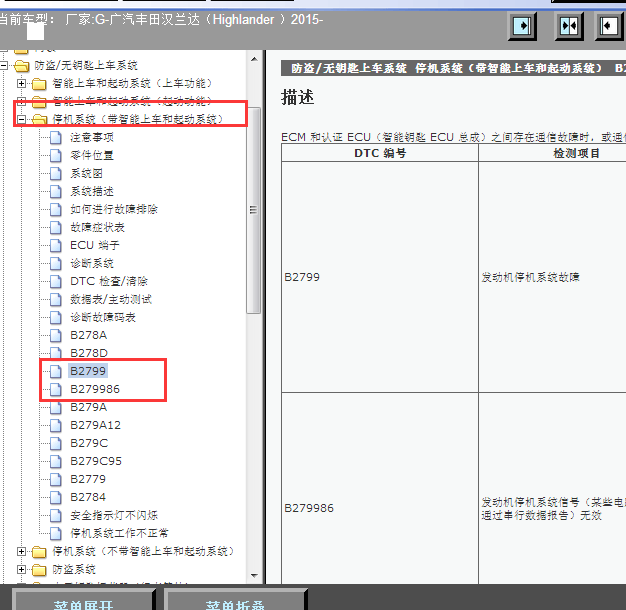This screenshot has height=610, width=626.
Task: Open the 零件位置 document
Action: 92,155
